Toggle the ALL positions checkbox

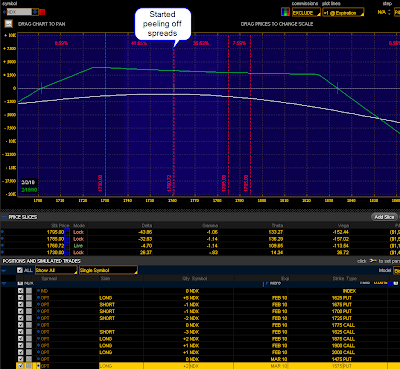coord(20,270)
